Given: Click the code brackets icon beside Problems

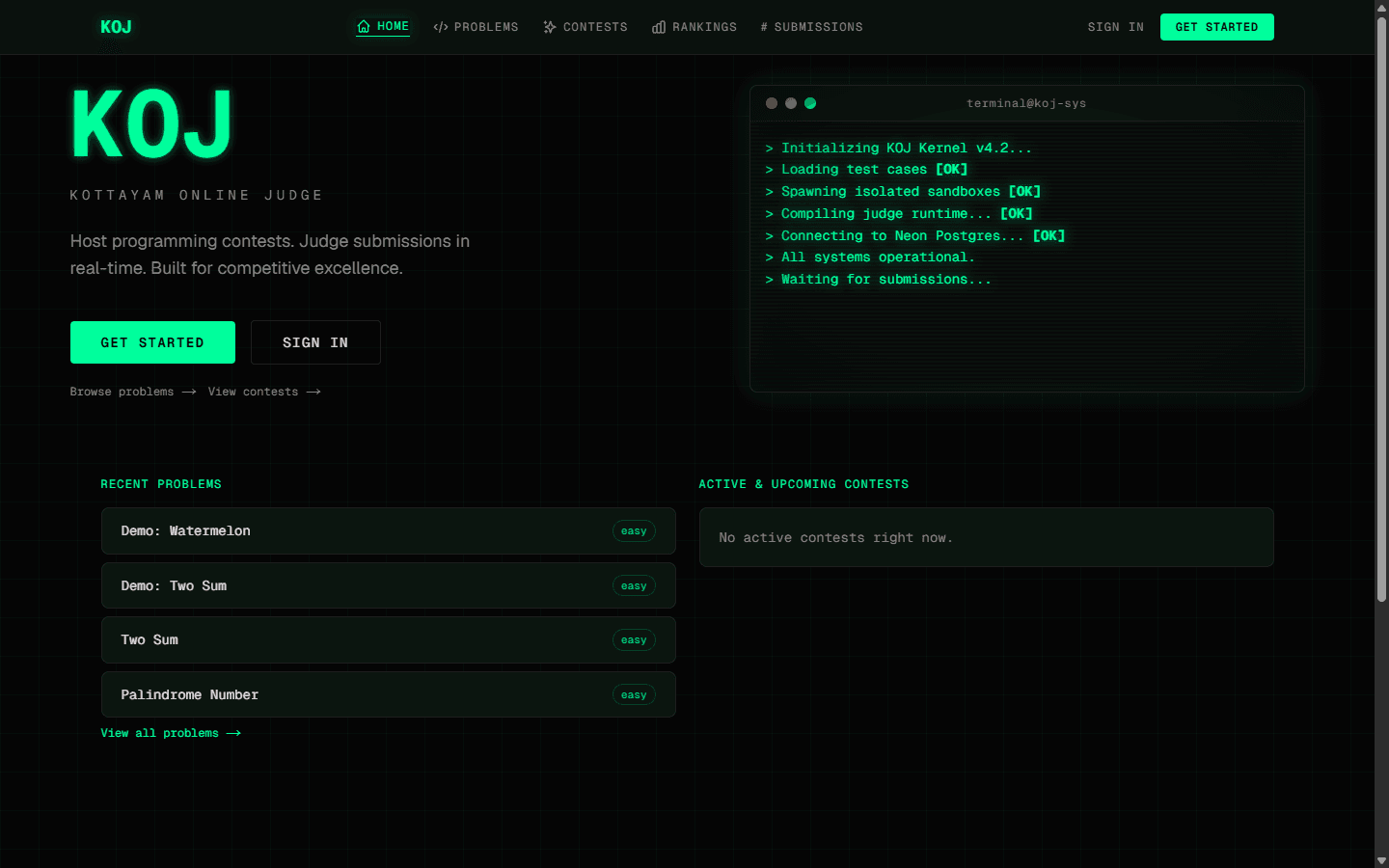Looking at the screenshot, I should (x=441, y=27).
